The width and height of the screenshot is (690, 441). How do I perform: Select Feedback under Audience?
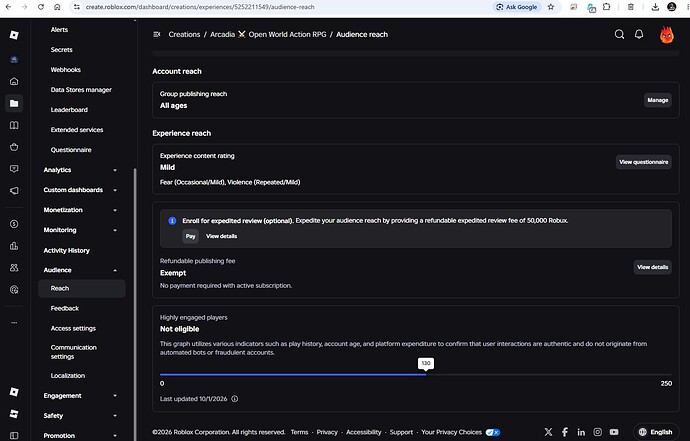65,309
